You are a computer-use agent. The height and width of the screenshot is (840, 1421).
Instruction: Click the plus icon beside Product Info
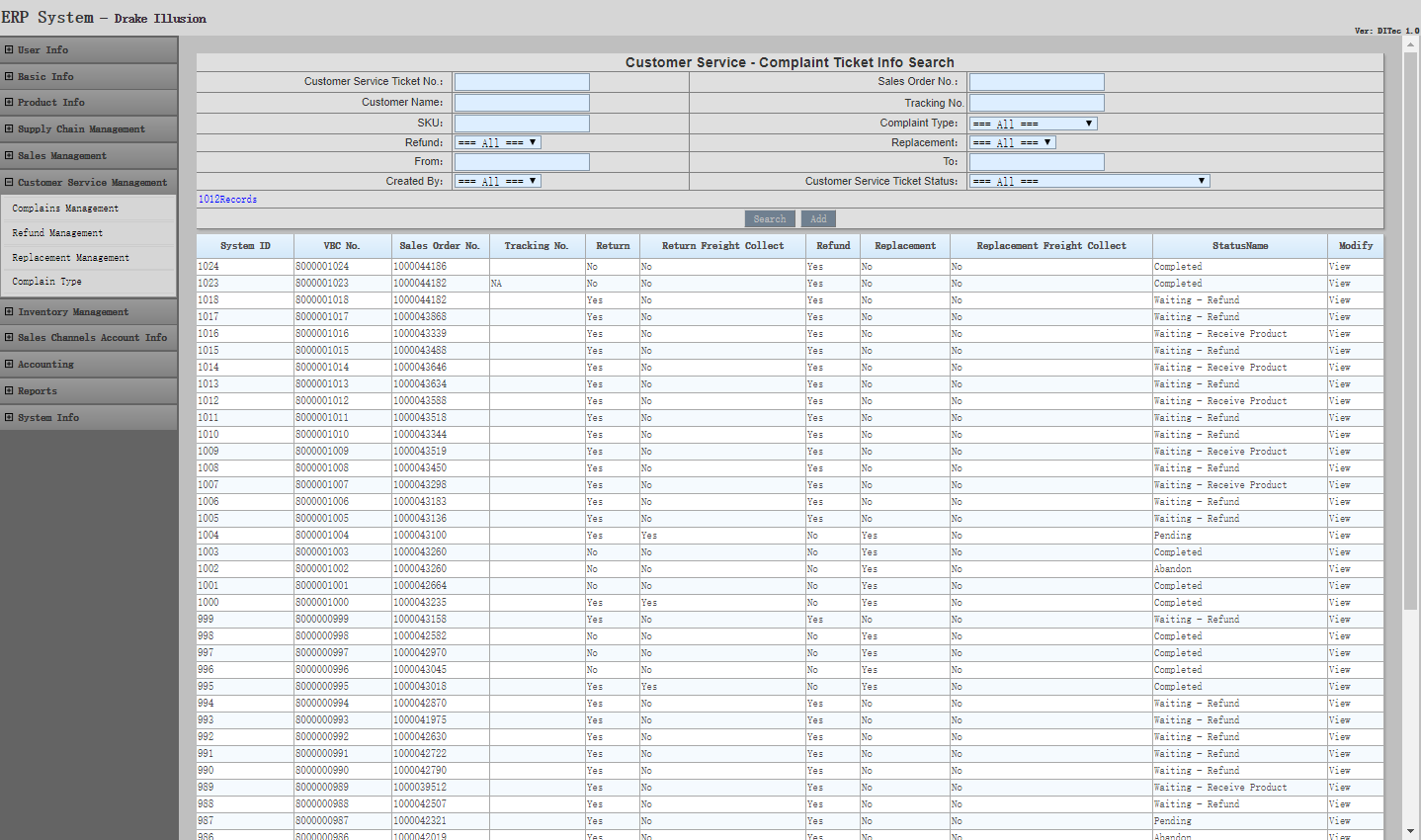(x=9, y=102)
